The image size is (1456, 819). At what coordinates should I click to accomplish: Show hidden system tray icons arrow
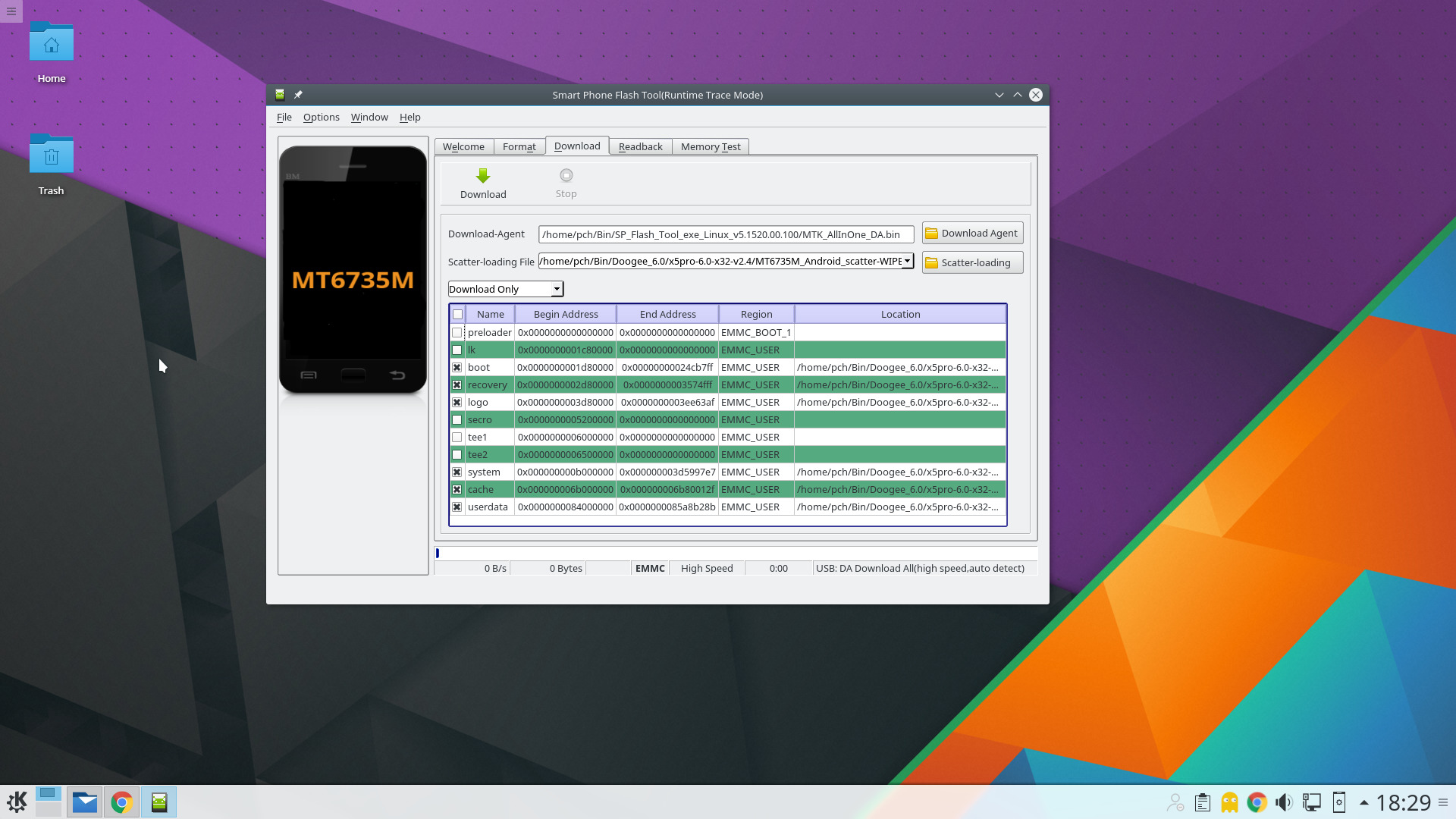(1363, 802)
